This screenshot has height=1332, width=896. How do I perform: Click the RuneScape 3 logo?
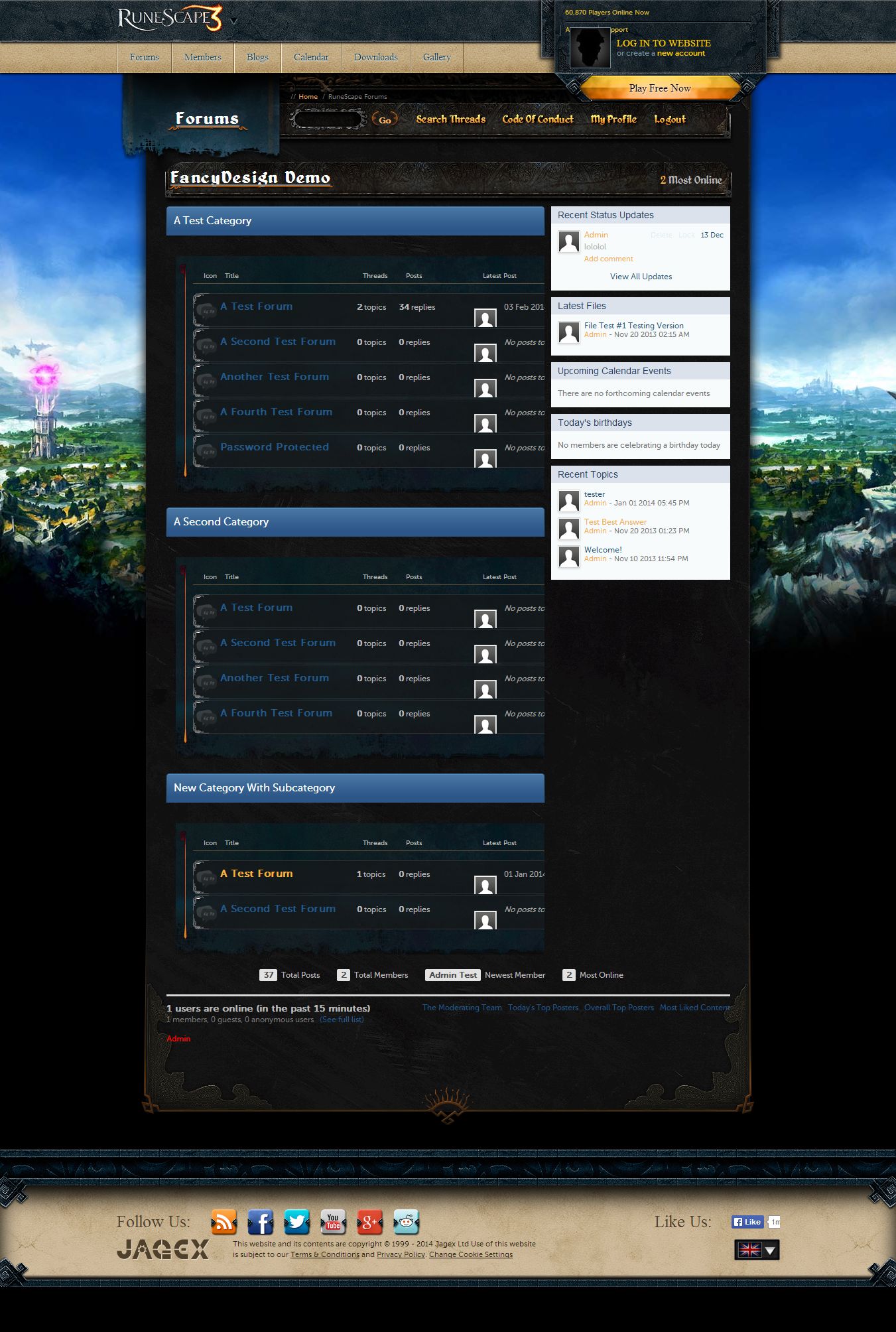click(170, 19)
